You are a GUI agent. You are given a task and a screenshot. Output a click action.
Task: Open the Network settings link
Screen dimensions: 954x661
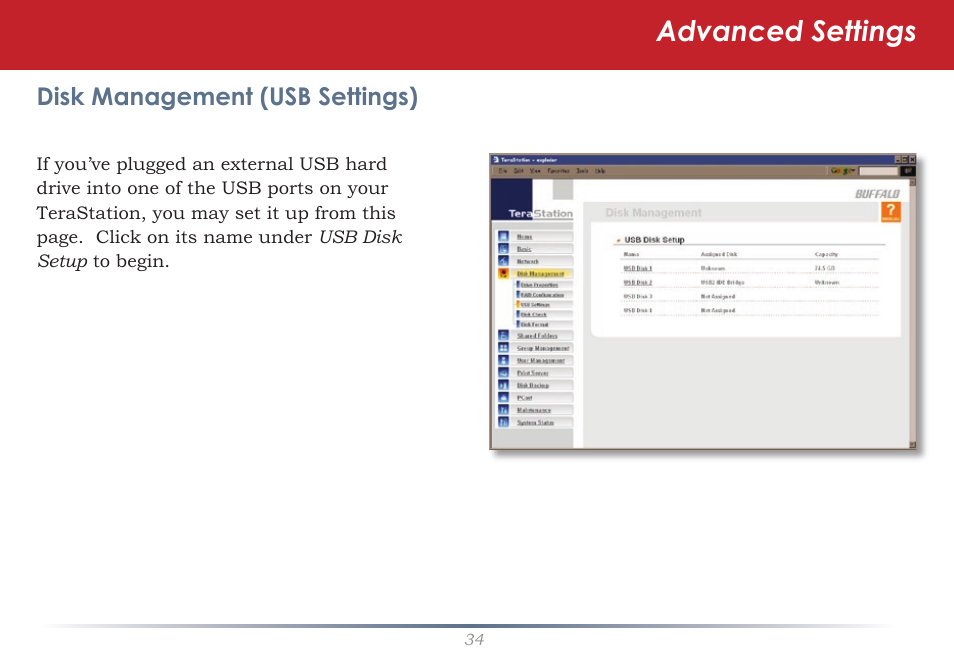527,261
